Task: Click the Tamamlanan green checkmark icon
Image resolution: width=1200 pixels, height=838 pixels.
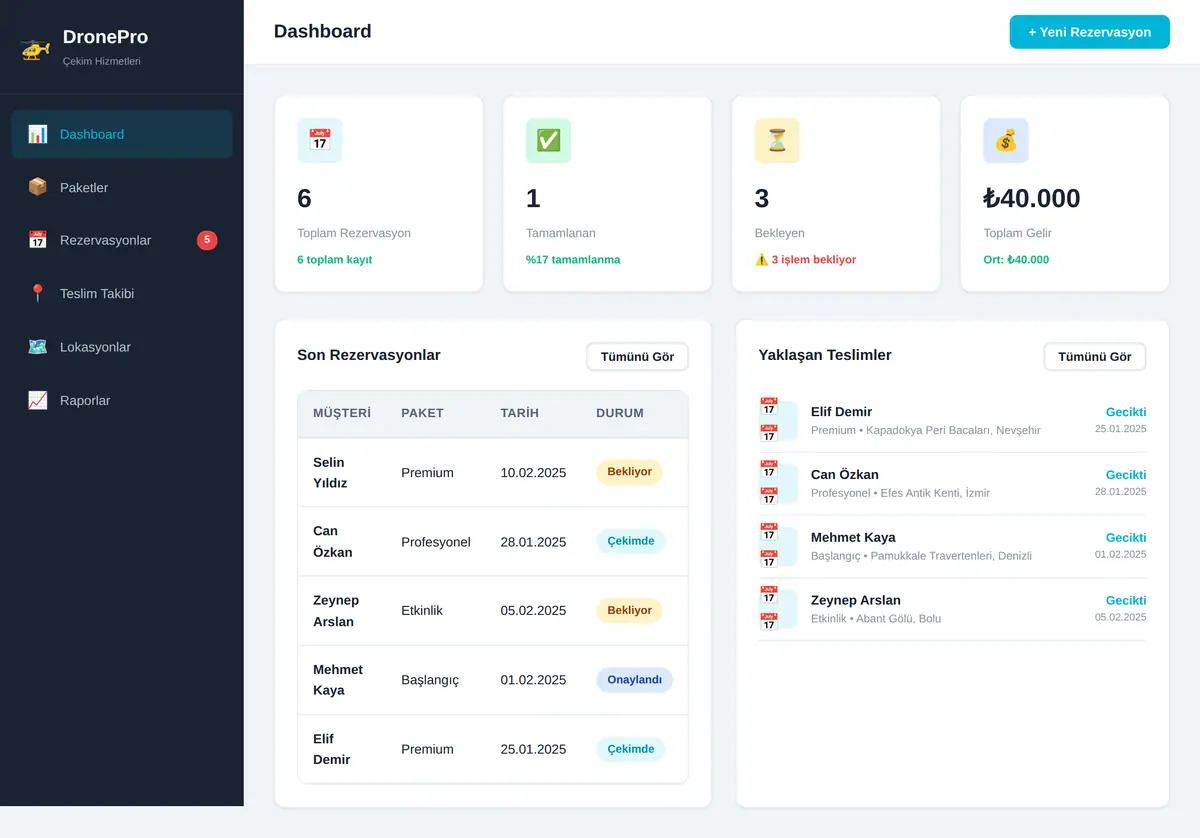Action: click(549, 140)
